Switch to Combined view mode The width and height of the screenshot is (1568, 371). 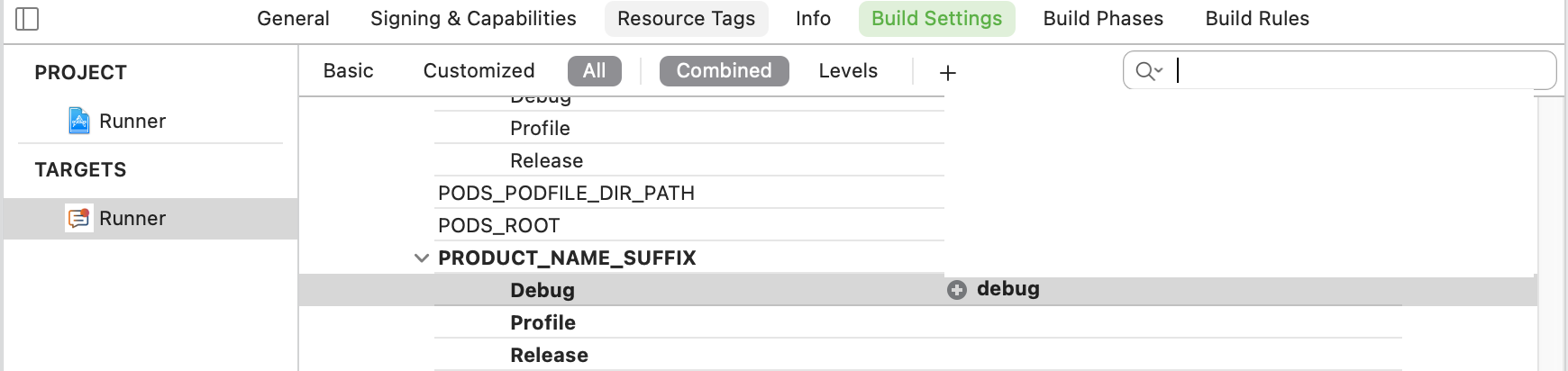coord(724,71)
